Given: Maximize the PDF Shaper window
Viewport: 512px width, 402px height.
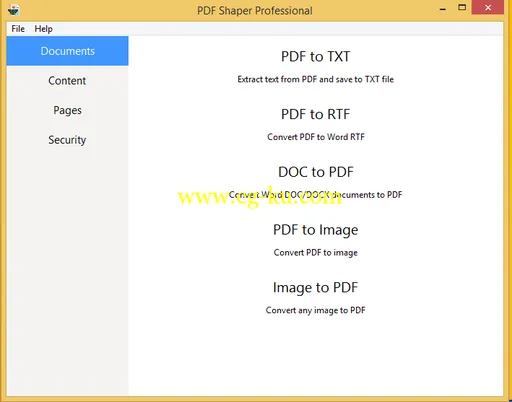Looking at the screenshot, I should pyautogui.click(x=462, y=8).
